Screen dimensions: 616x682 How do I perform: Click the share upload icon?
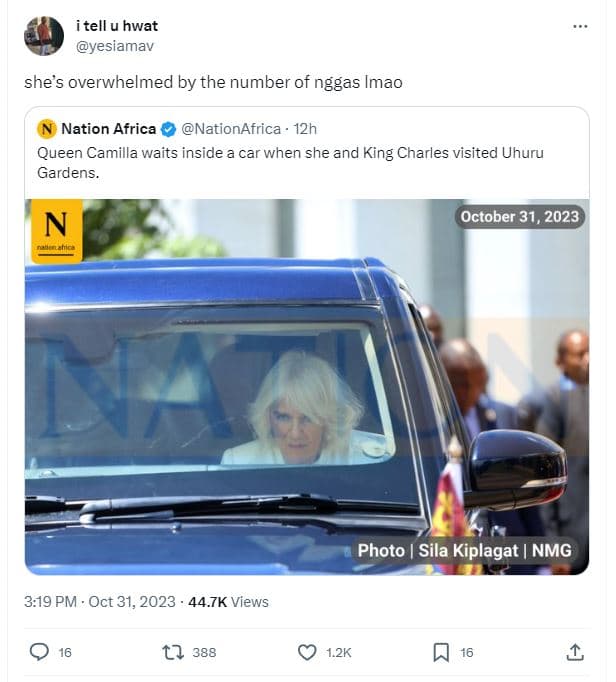click(x=575, y=652)
